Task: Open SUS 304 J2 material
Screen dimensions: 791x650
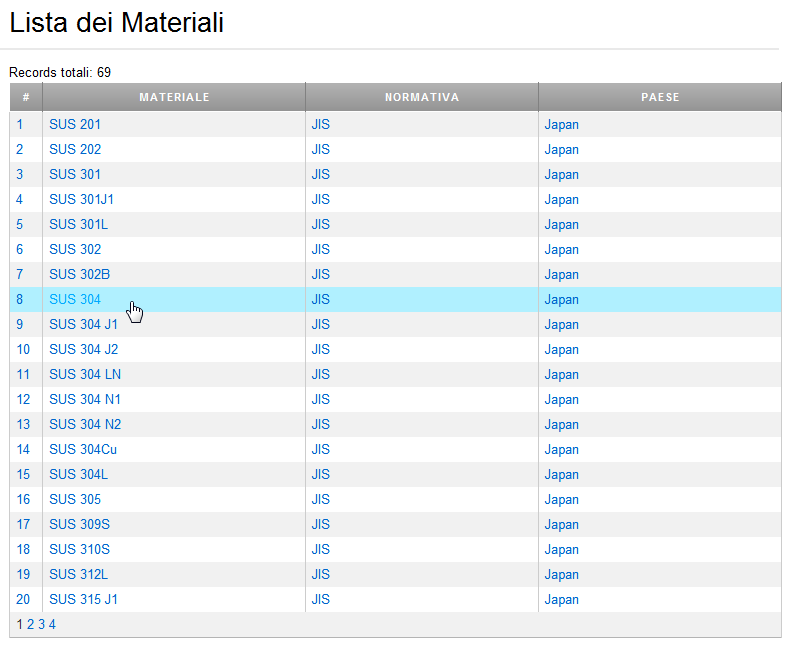Action: pyautogui.click(x=83, y=349)
